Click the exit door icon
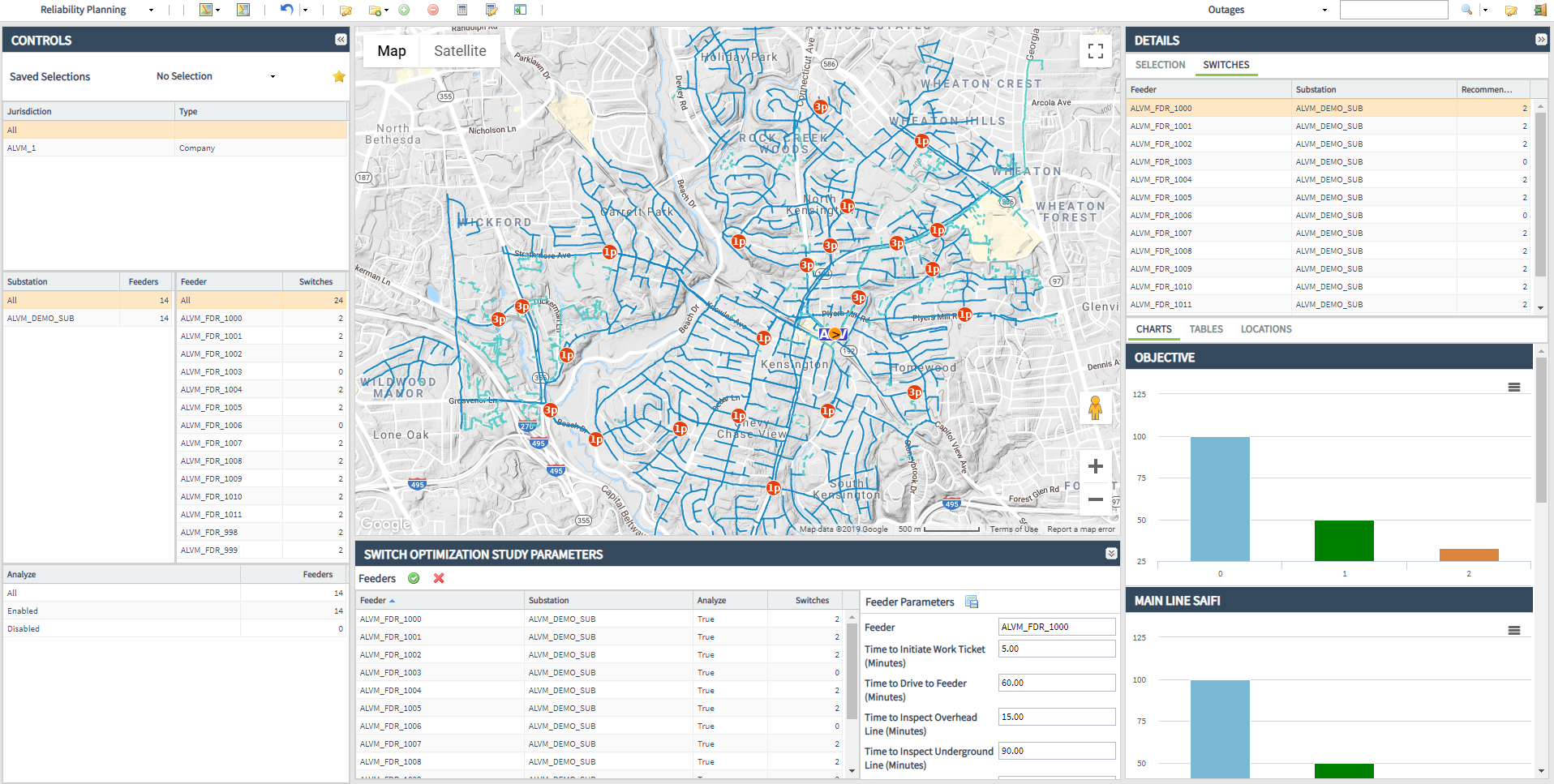The height and width of the screenshot is (784, 1554). click(1540, 10)
